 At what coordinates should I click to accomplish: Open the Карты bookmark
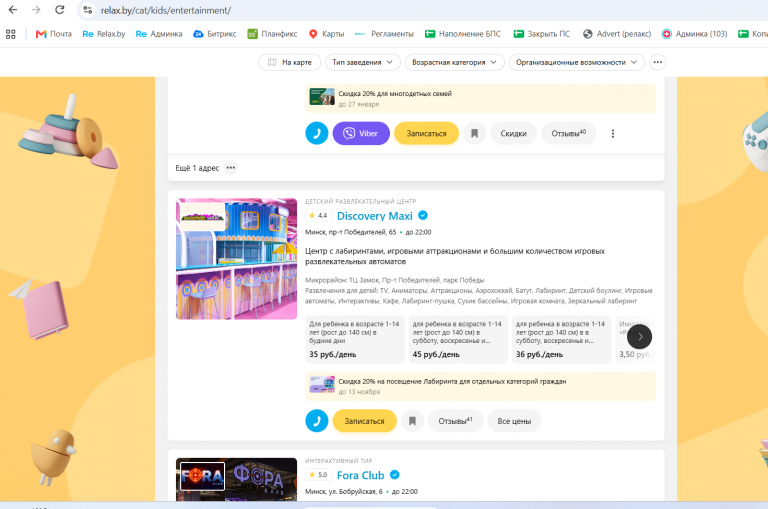(326, 34)
